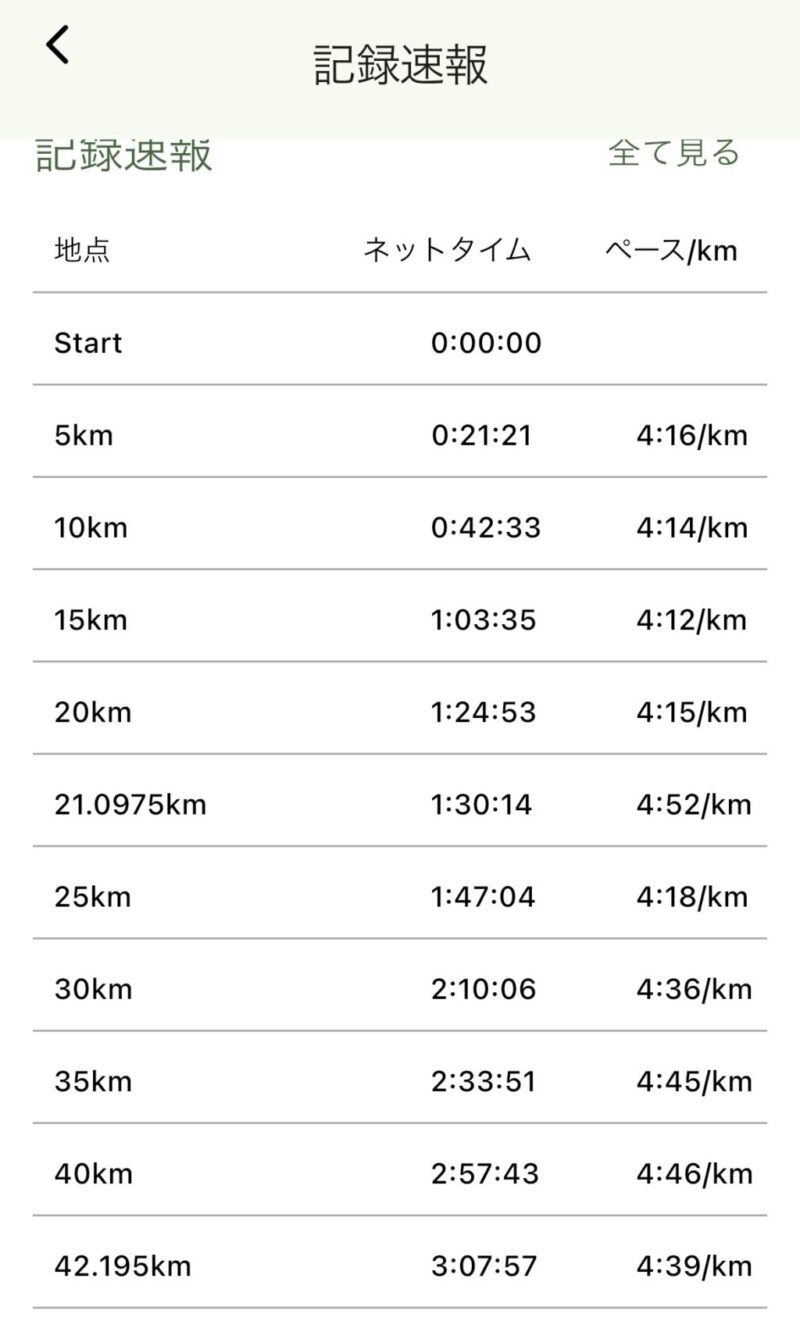The height and width of the screenshot is (1321, 800).
Task: Tap the 記録速報 page title
Action: (x=400, y=65)
